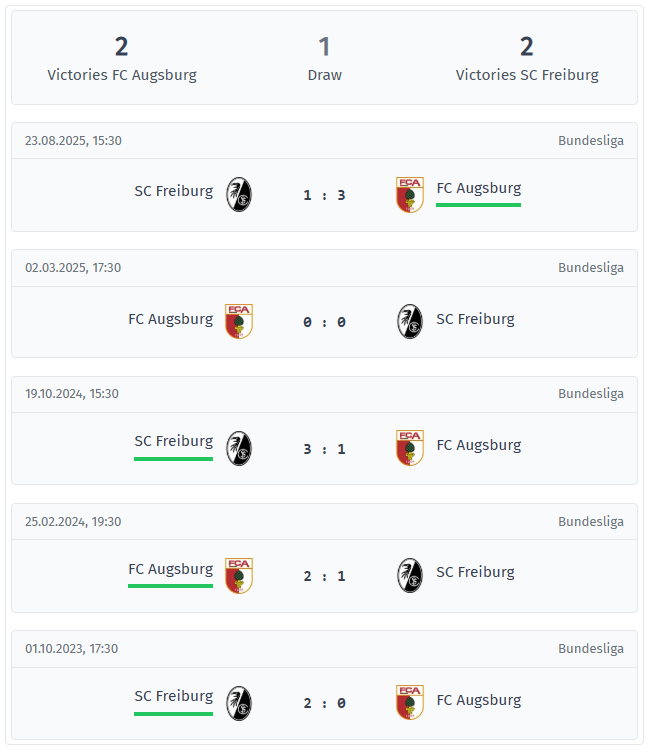Open the 1 : 3 match score
The width and height of the screenshot is (649, 752).
[x=324, y=195]
